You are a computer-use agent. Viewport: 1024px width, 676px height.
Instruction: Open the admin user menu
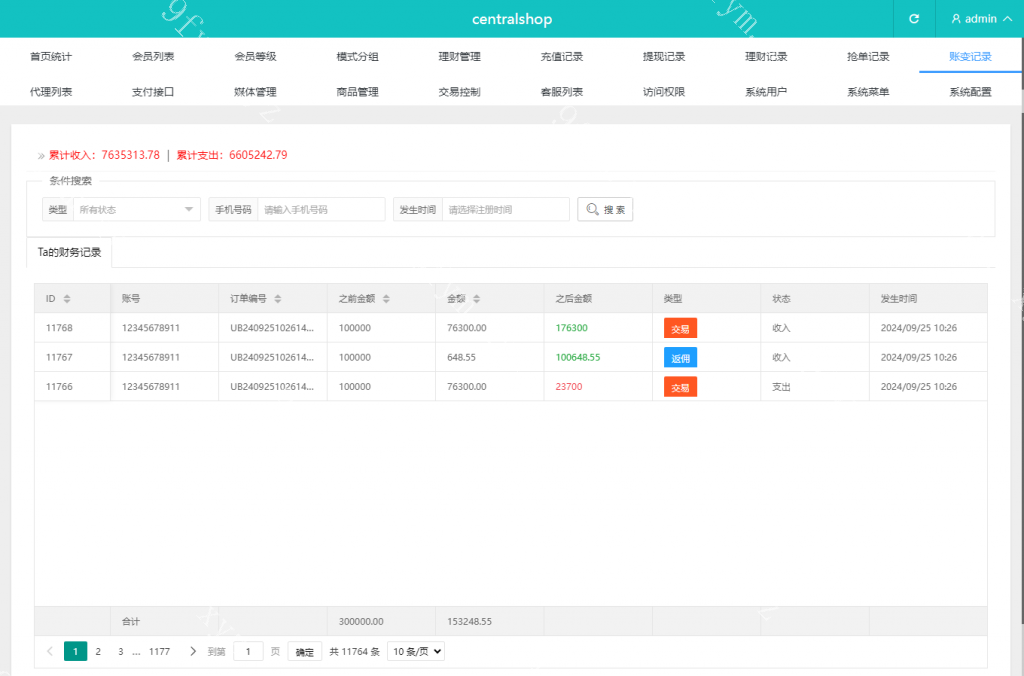pyautogui.click(x=982, y=19)
